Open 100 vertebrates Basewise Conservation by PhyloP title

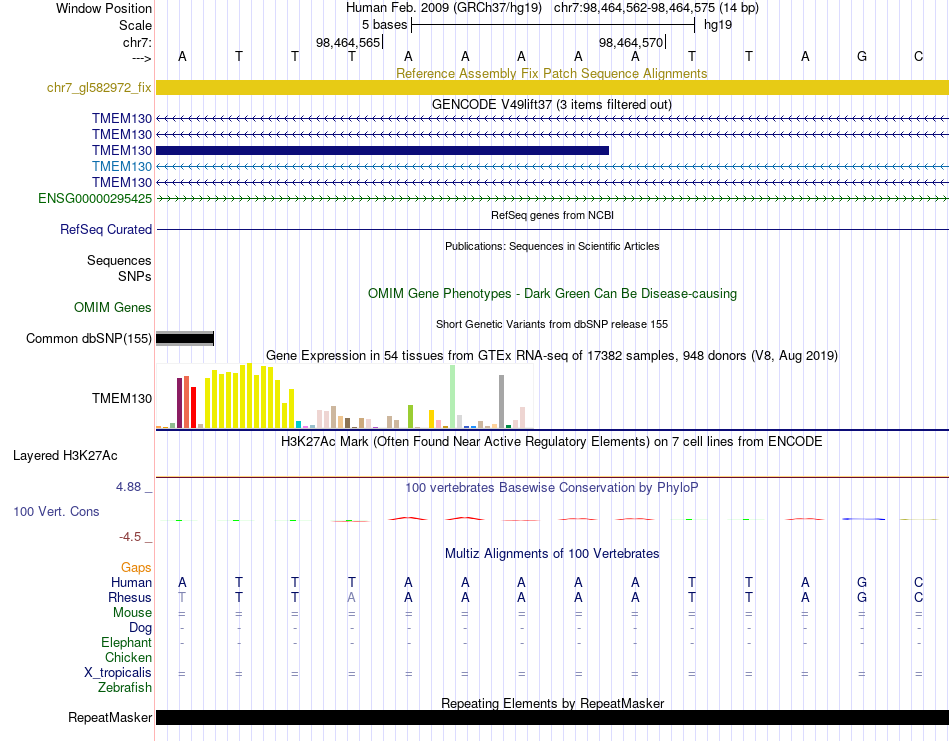pyautogui.click(x=551, y=487)
